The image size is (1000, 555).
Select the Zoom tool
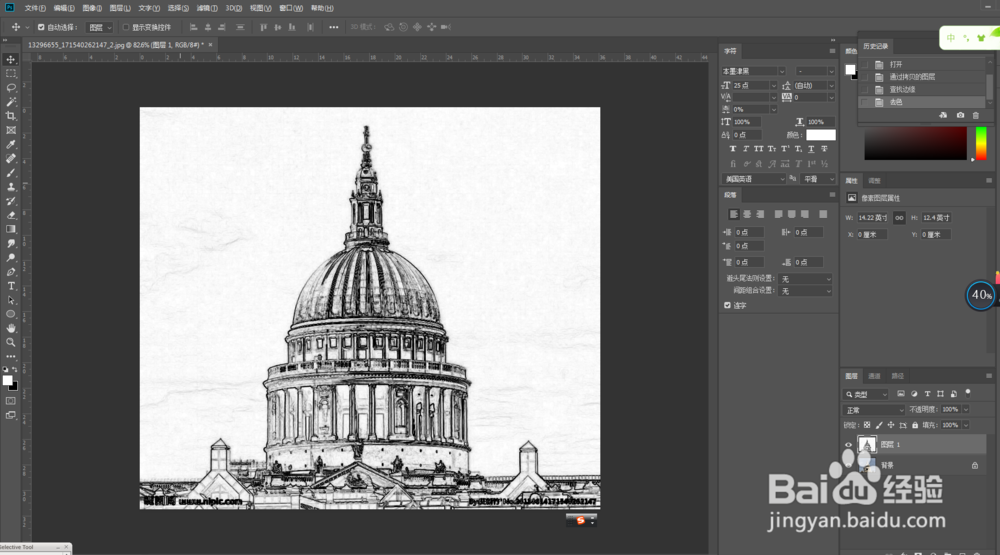click(11, 342)
